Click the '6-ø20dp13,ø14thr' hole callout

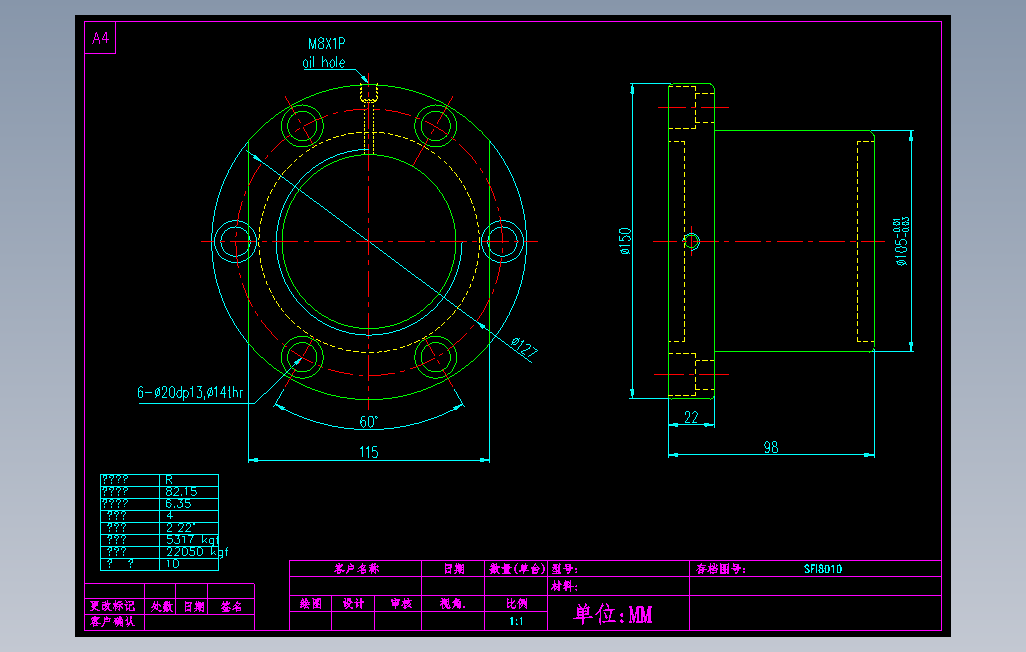[x=190, y=392]
